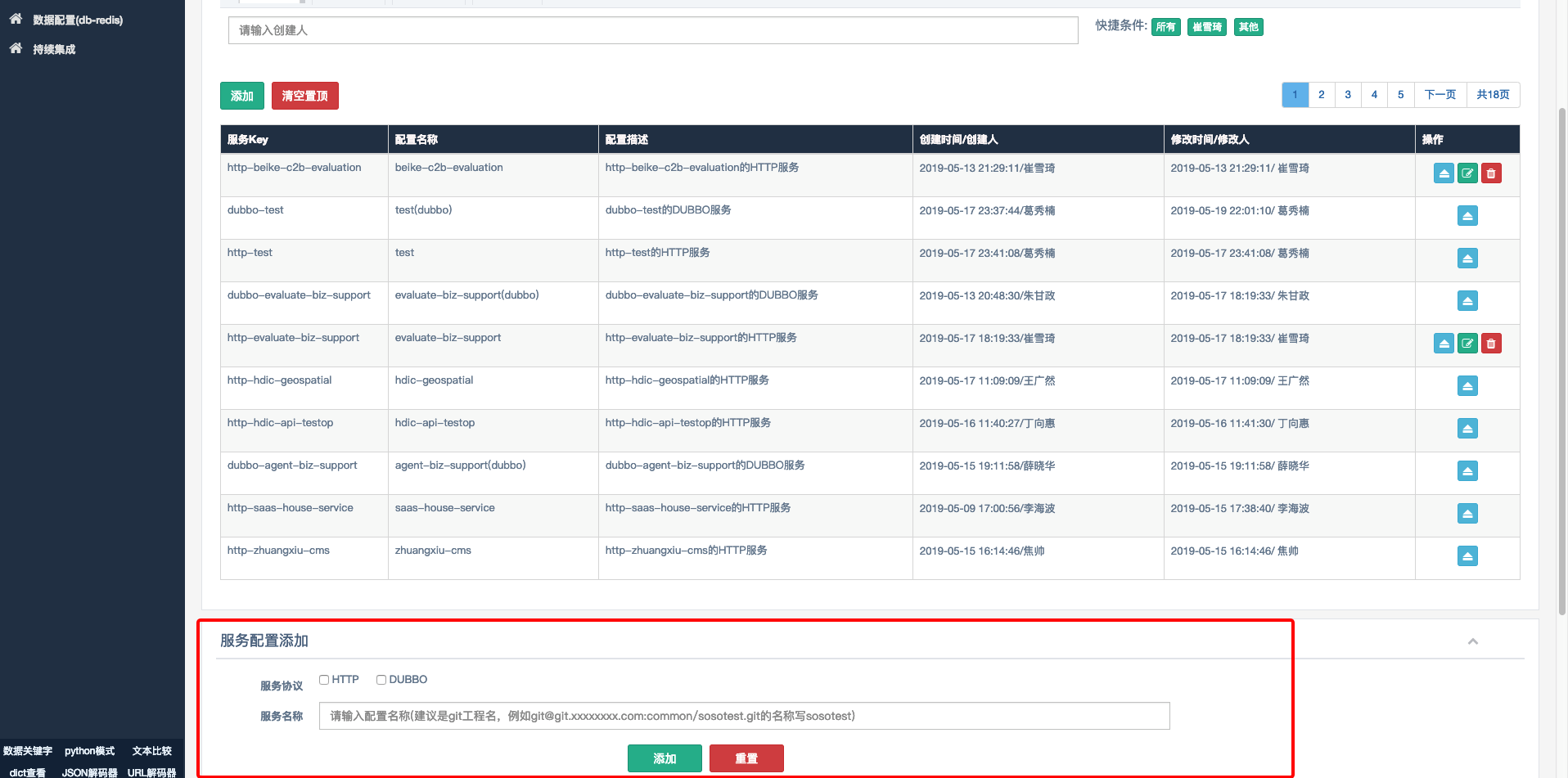
Task: Click home icon beside 持续集成
Action: 16,48
